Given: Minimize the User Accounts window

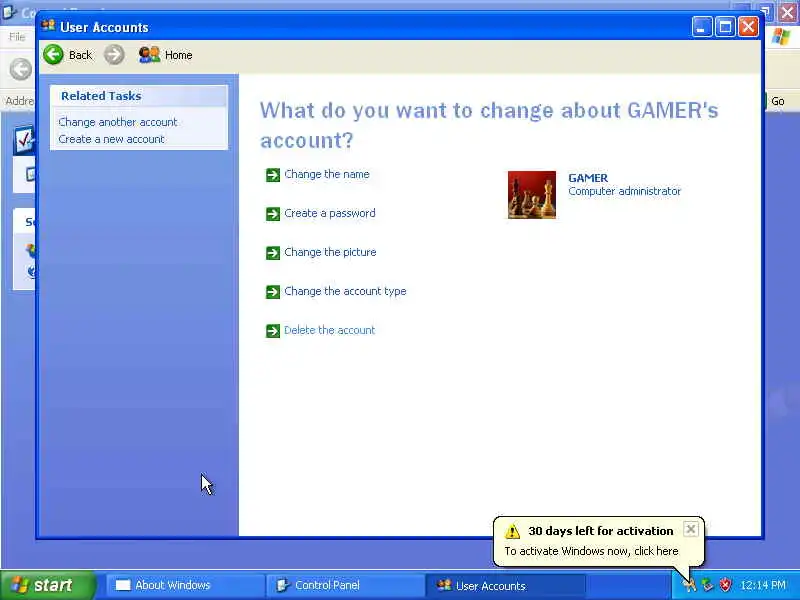Looking at the screenshot, I should point(702,27).
